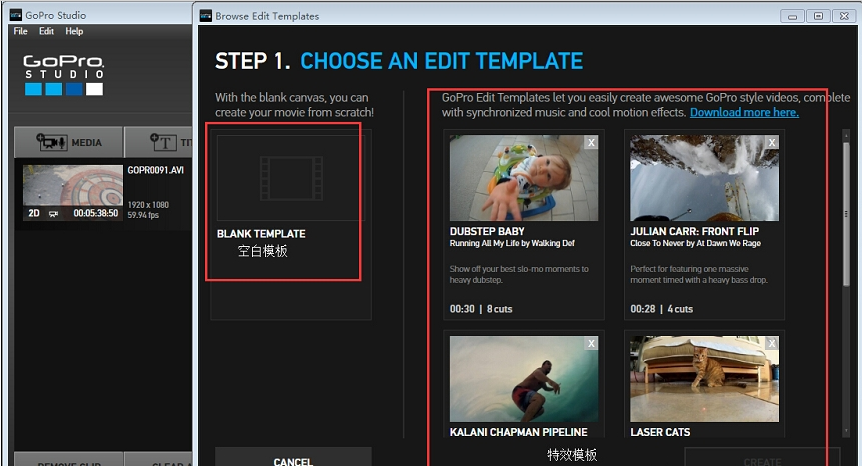The width and height of the screenshot is (862, 466).
Task: Select the GOPR0091.AVI clip thumbnail
Action: point(73,192)
